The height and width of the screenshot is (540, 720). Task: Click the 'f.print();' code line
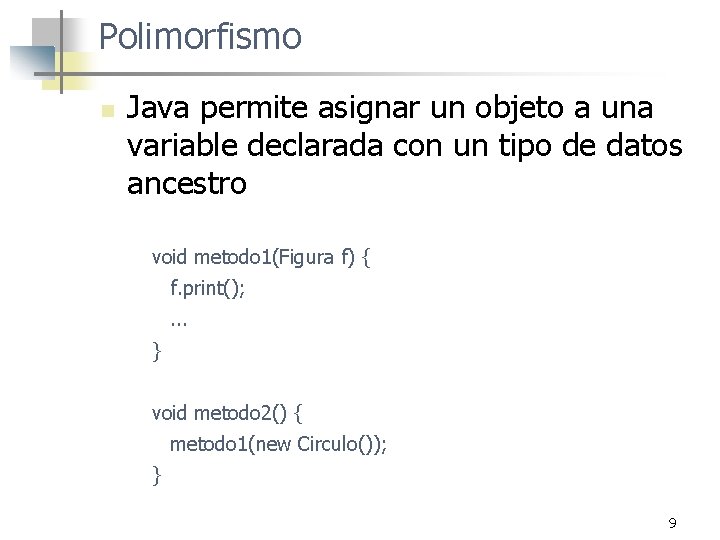click(207, 289)
